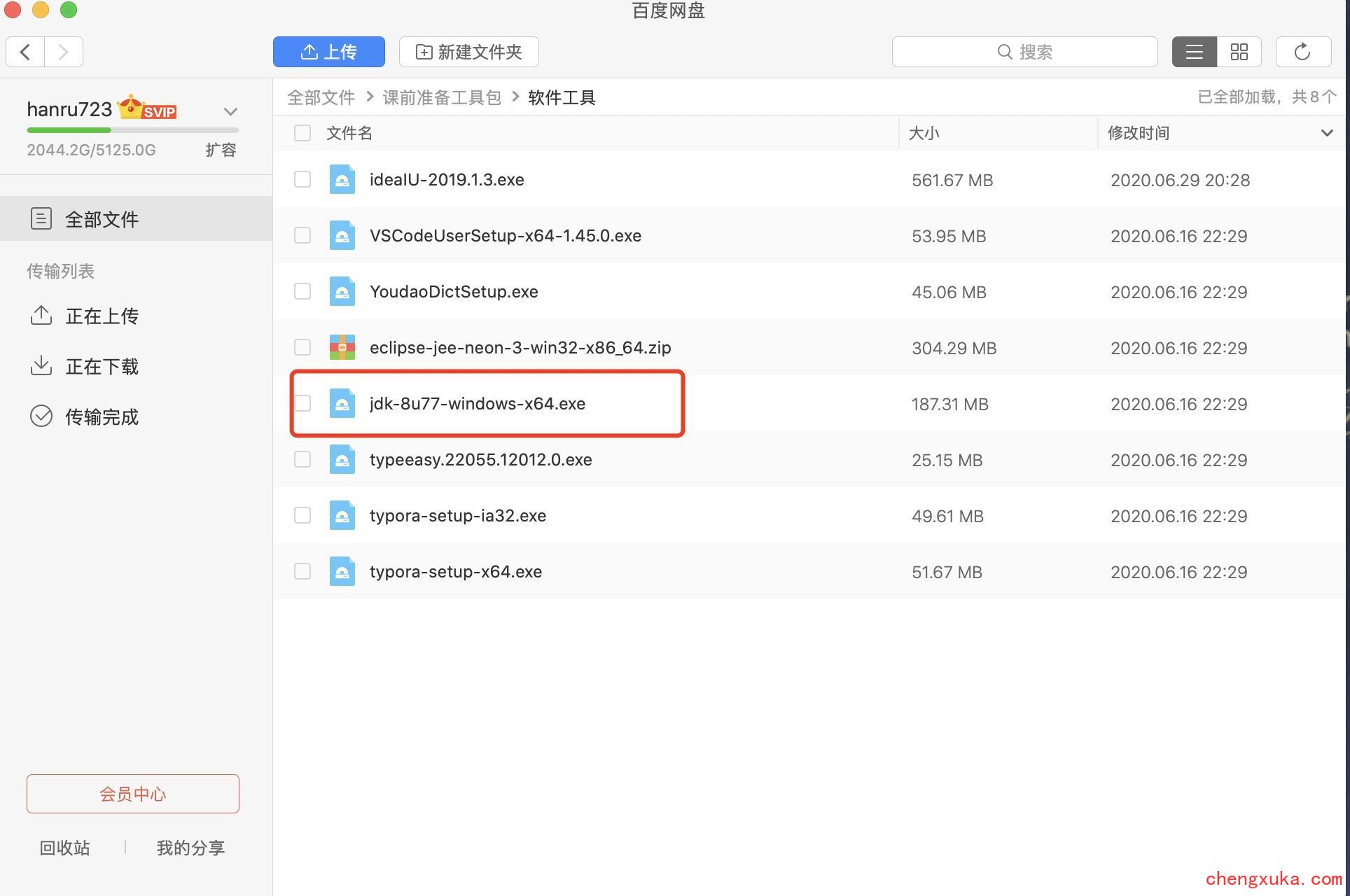Click the back navigation arrow

click(25, 52)
